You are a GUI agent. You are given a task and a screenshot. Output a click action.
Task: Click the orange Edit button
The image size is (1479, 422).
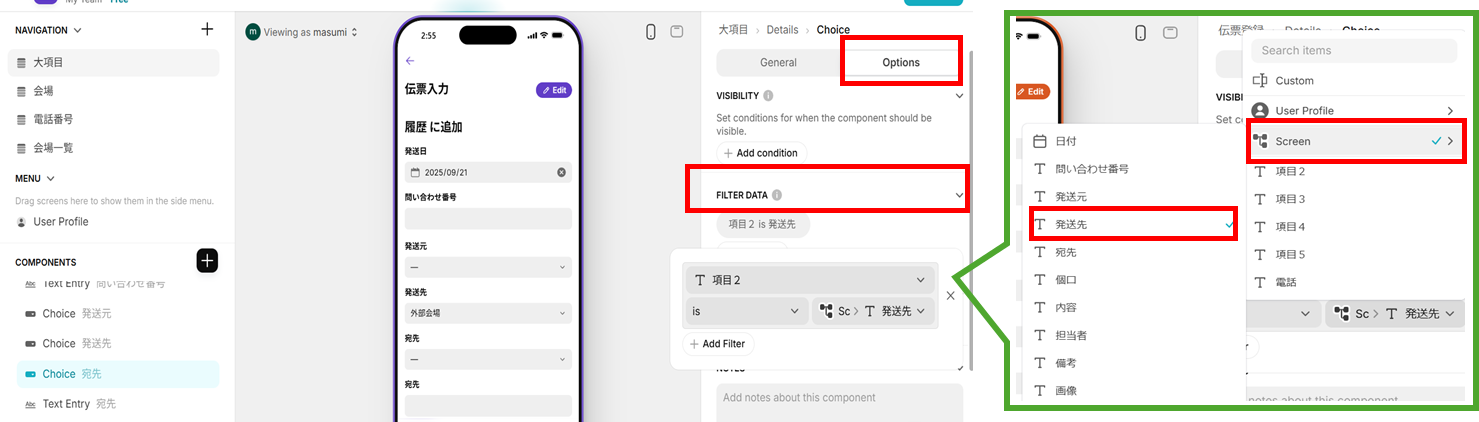1031,91
